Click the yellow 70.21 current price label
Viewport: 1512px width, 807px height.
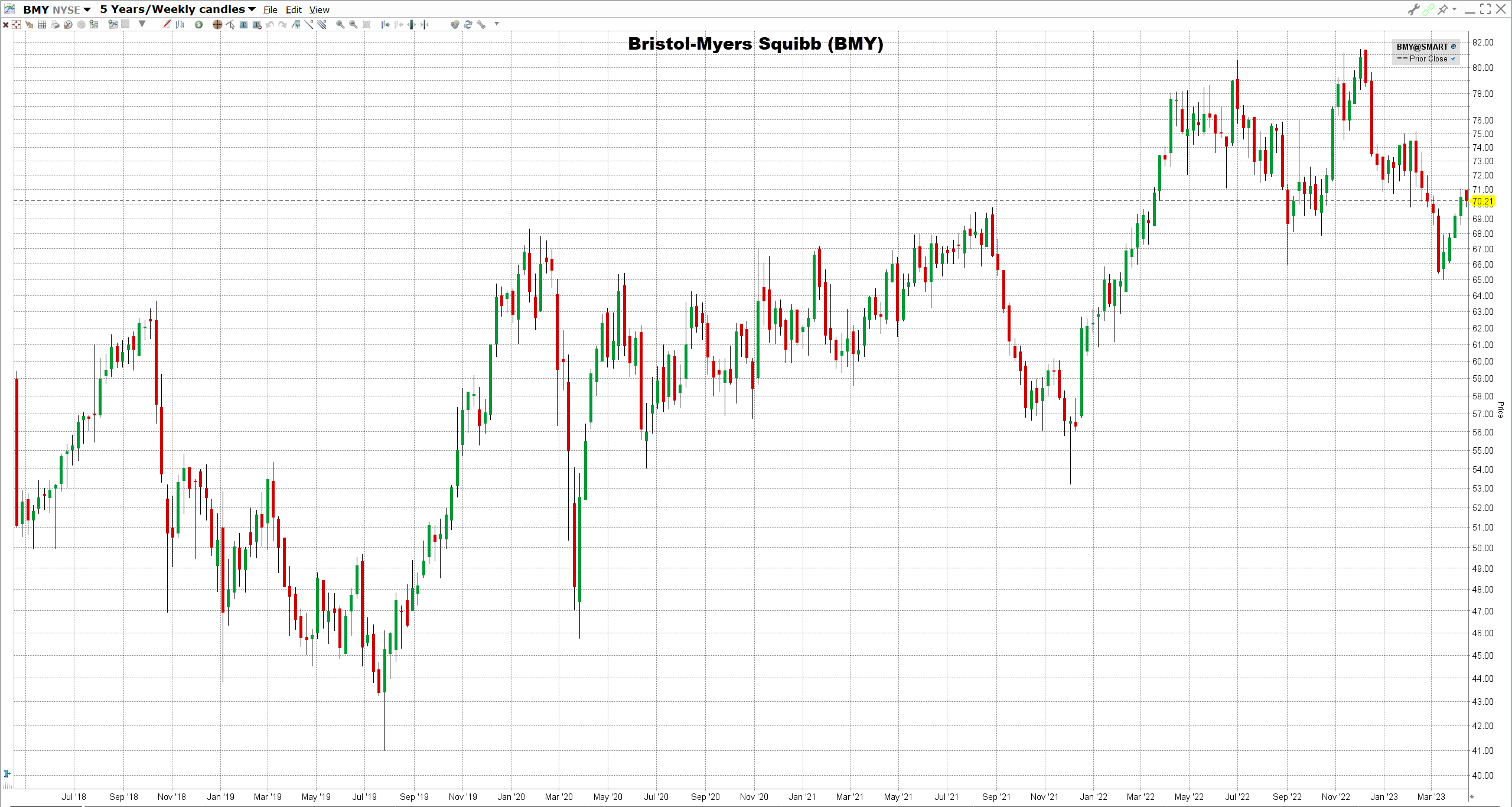(1482, 201)
